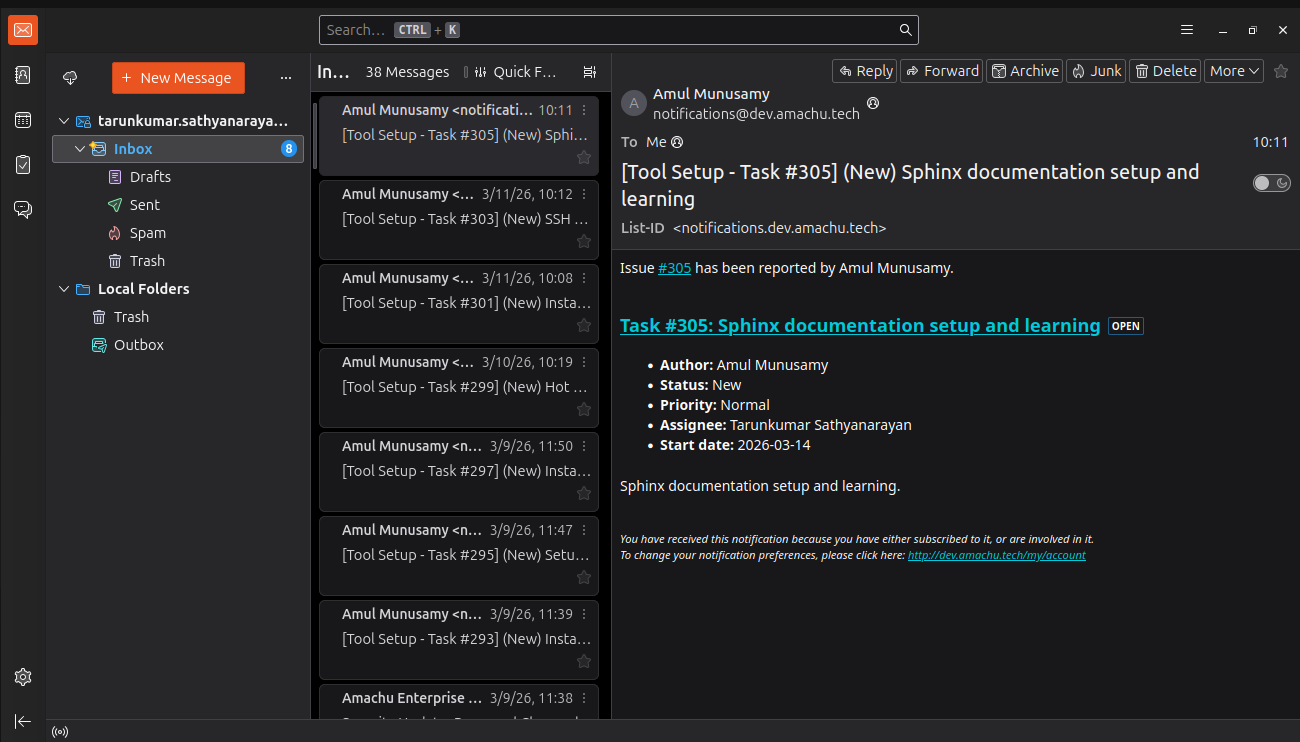Open the Chat space icon
1300x742 pixels.
click(x=23, y=209)
